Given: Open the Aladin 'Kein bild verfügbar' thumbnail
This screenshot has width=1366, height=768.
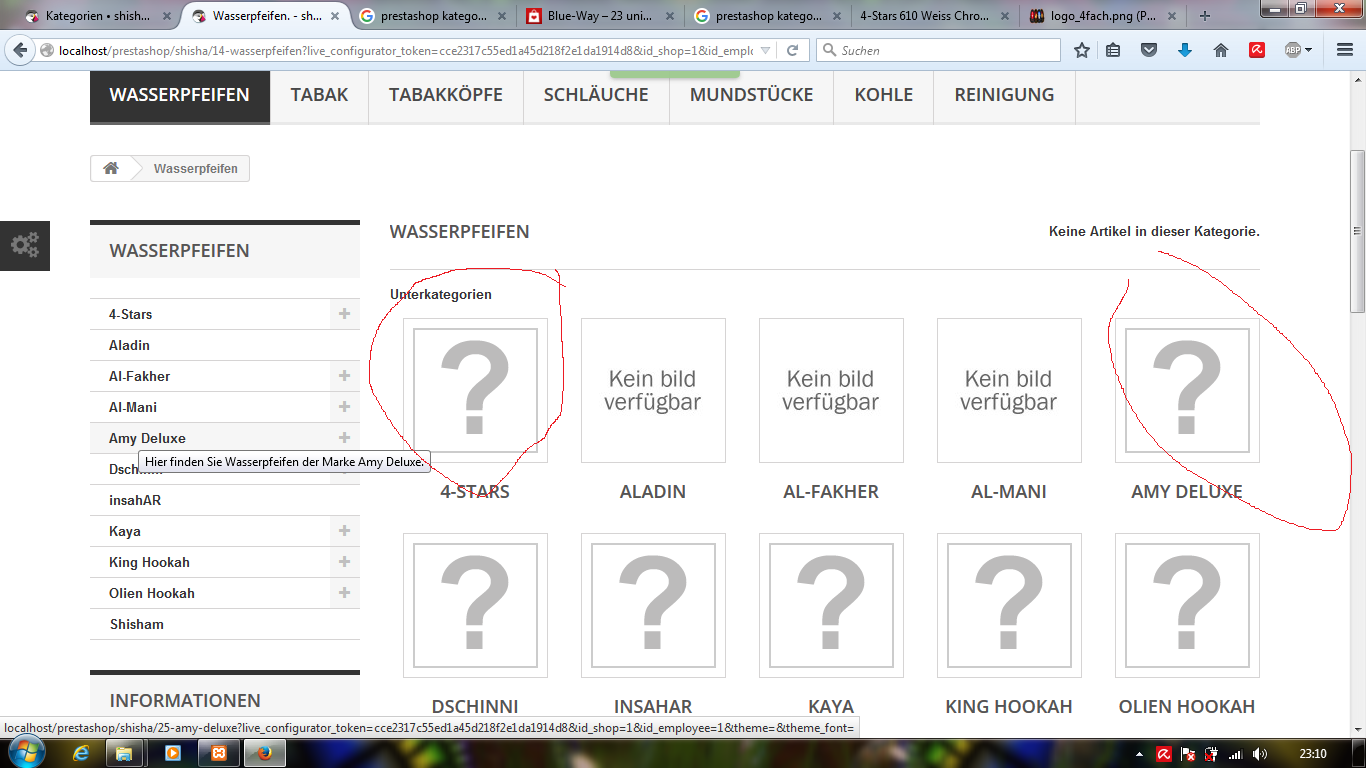Looking at the screenshot, I should [x=653, y=391].
